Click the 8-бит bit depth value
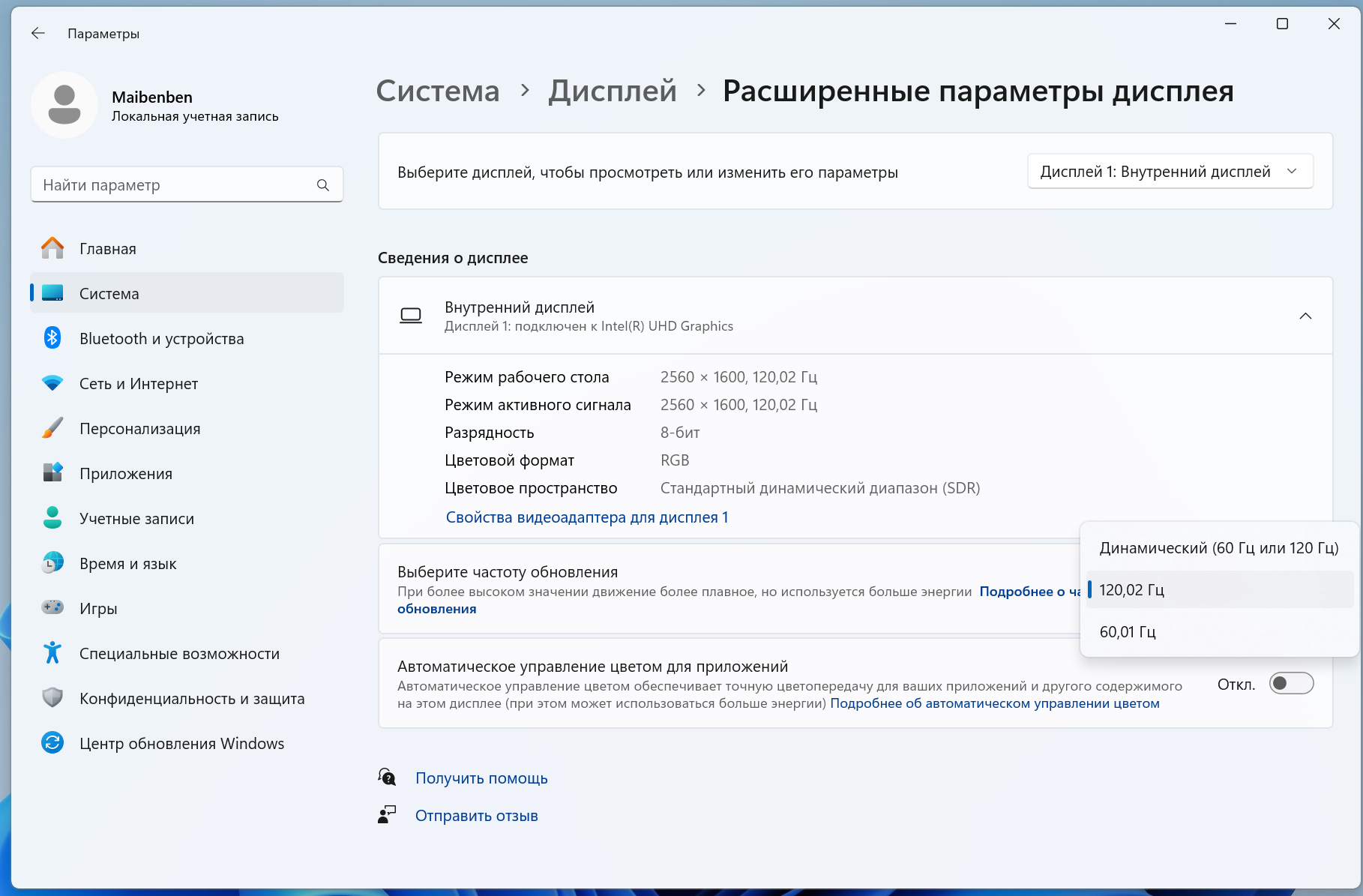 pyautogui.click(x=680, y=433)
